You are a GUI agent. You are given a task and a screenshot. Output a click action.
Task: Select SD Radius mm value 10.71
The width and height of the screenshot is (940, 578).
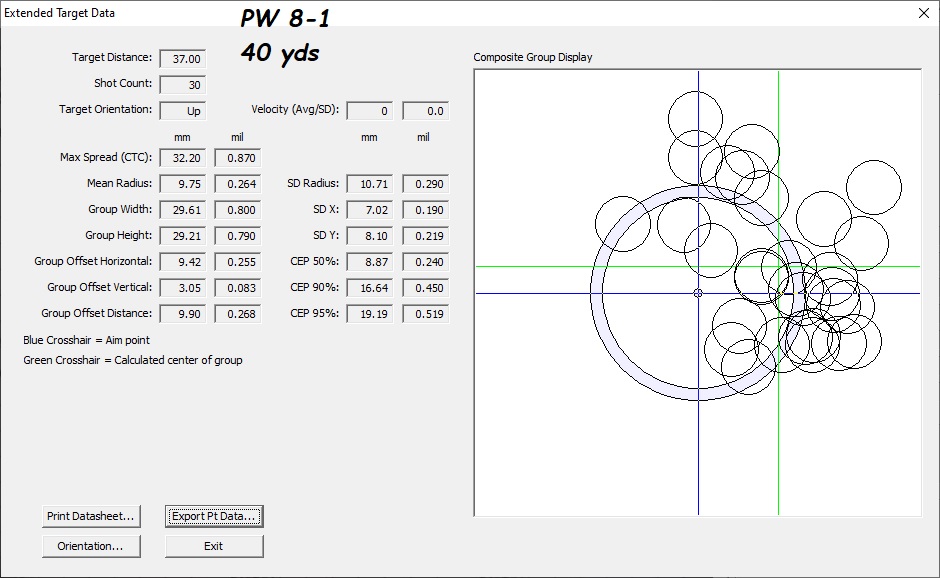point(370,184)
